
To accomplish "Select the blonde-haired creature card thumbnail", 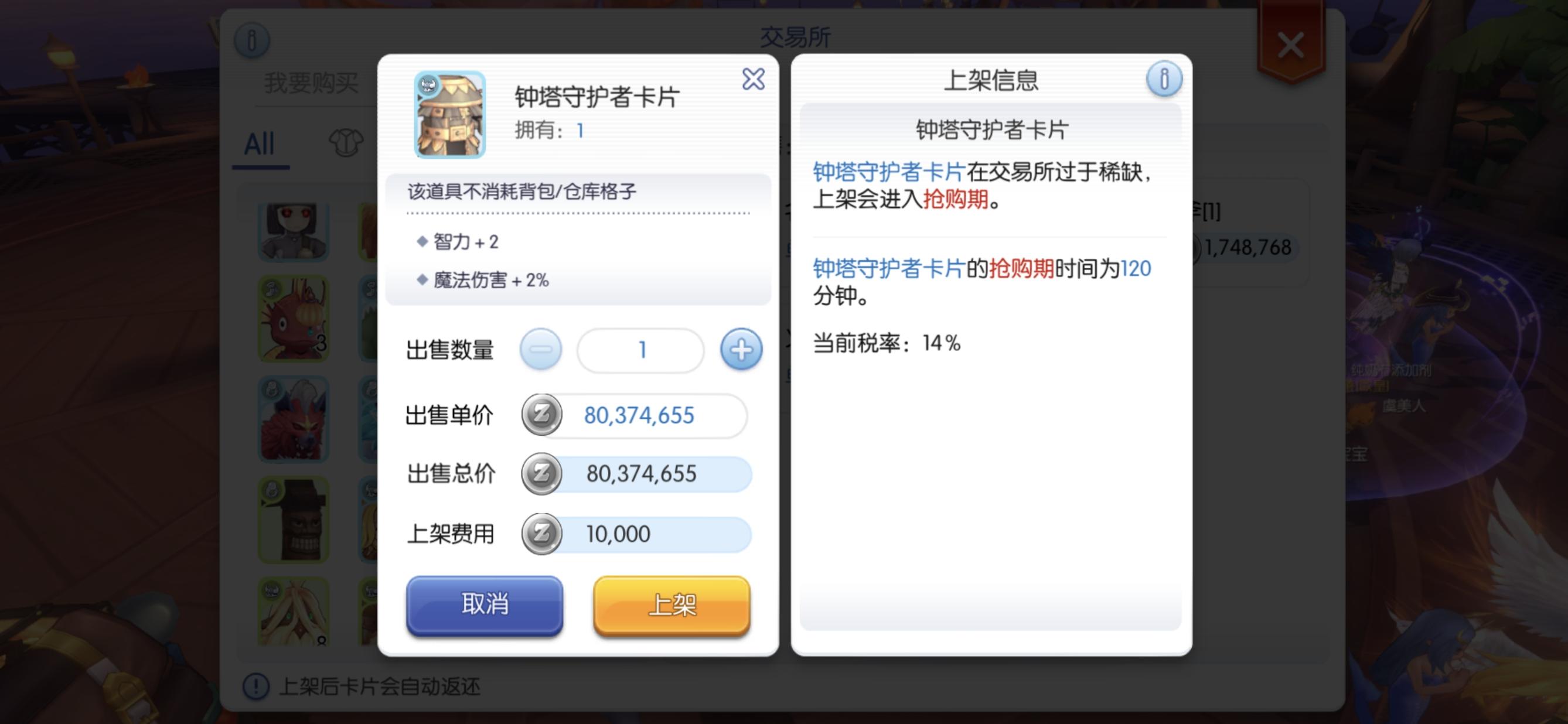I will pos(294,612).
